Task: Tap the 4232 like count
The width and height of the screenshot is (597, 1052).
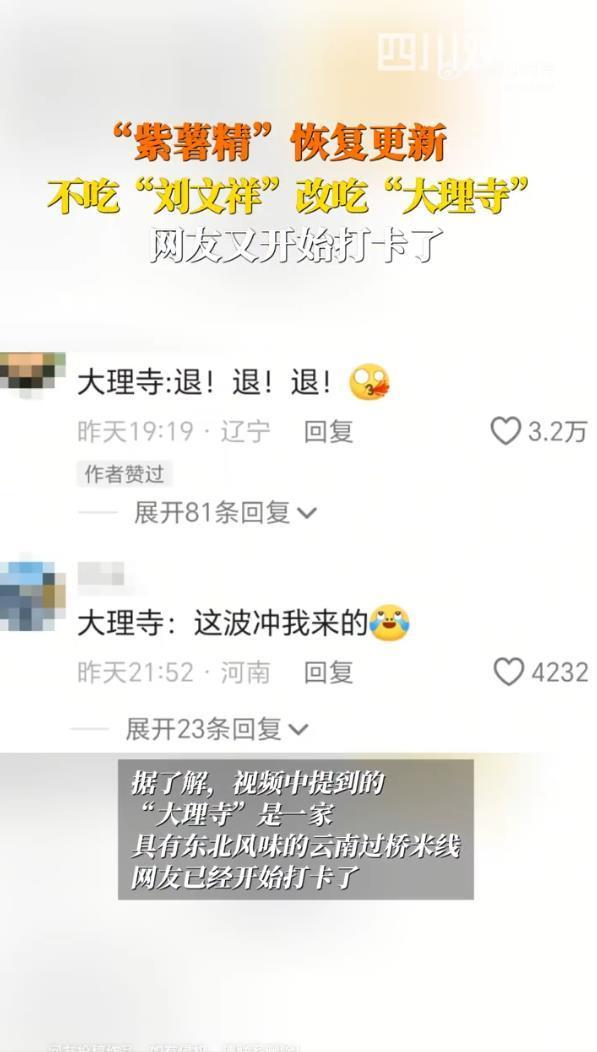Action: [559, 672]
